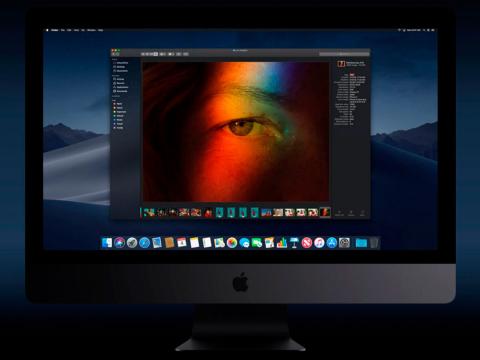Open Notification Center icon in menu bar
The image size is (480, 360).
433,30
